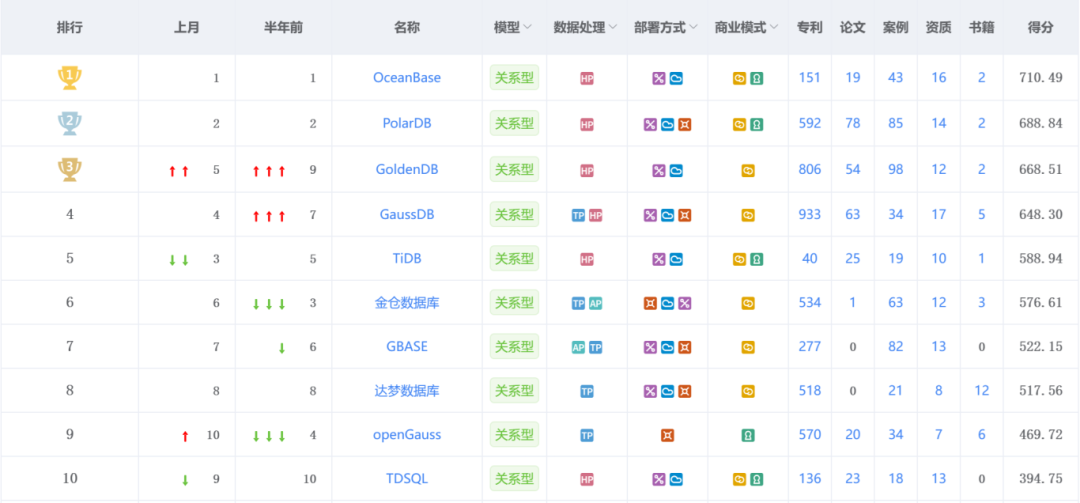The height and width of the screenshot is (503, 1080).
Task: Click the green business-model icon for OceanBase
Action: pyautogui.click(x=756, y=79)
